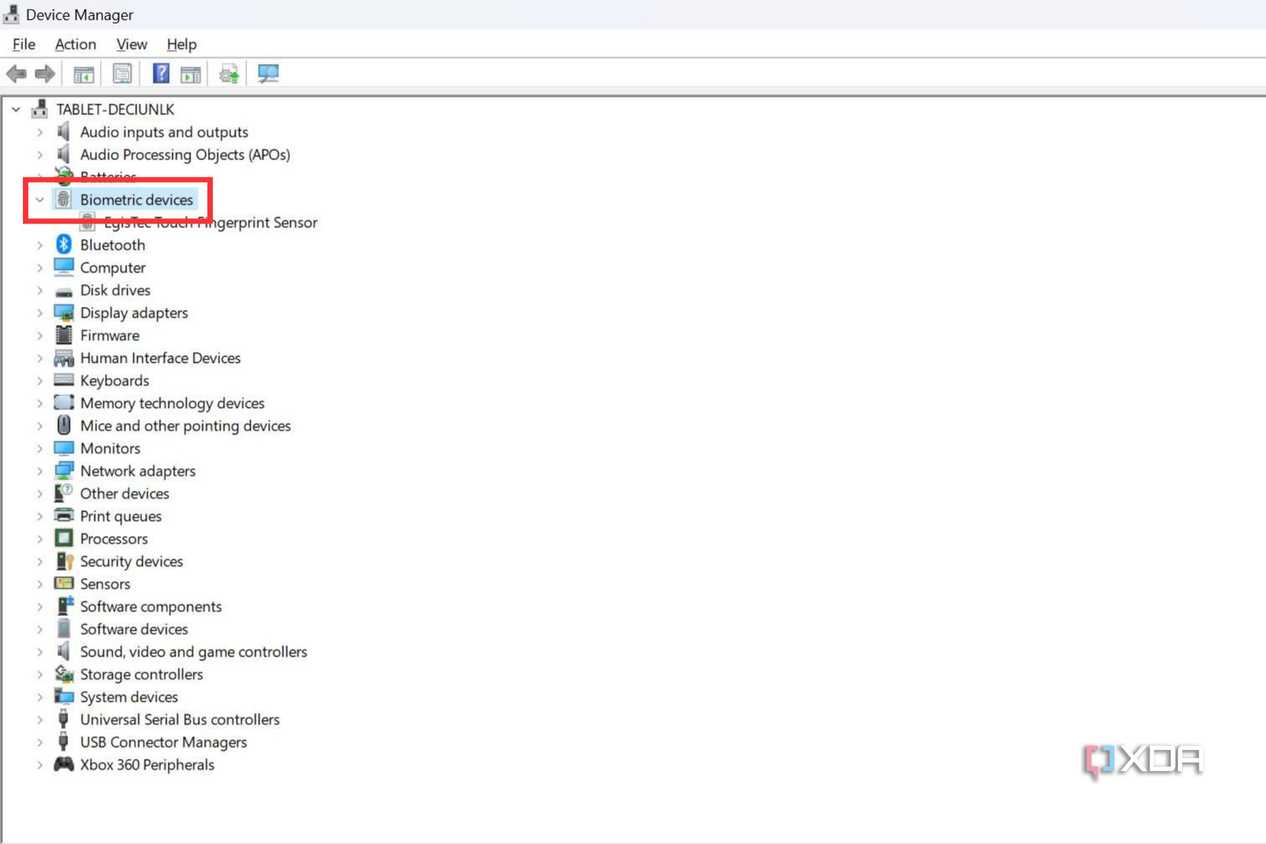Click the Keyboards category icon

[x=64, y=380]
